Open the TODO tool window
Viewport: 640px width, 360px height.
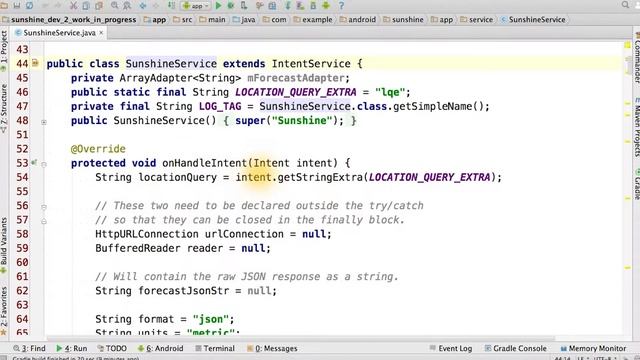pos(112,348)
